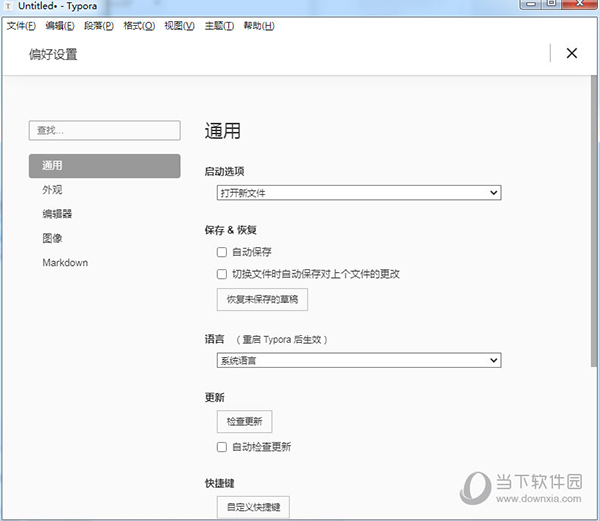This screenshot has width=600, height=521.
Task: Expand the 语言 dropdown showing 系统语言
Action: pyautogui.click(x=359, y=360)
